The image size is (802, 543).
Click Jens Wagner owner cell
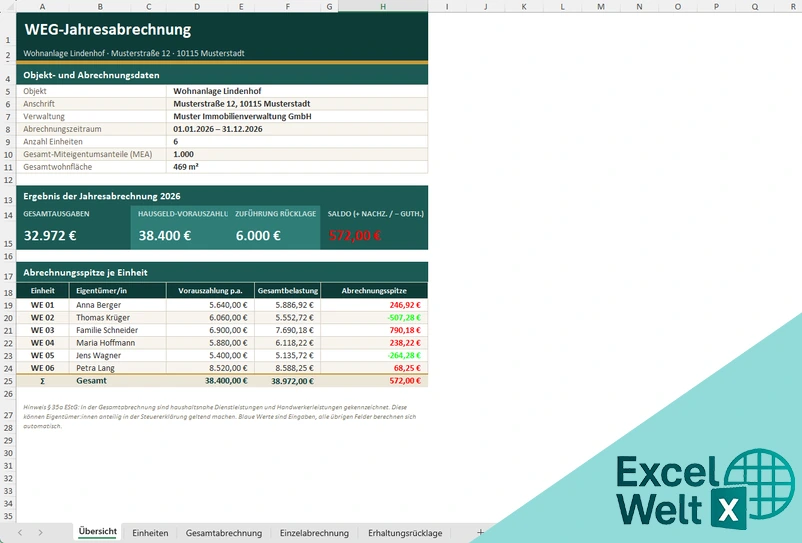tap(118, 355)
